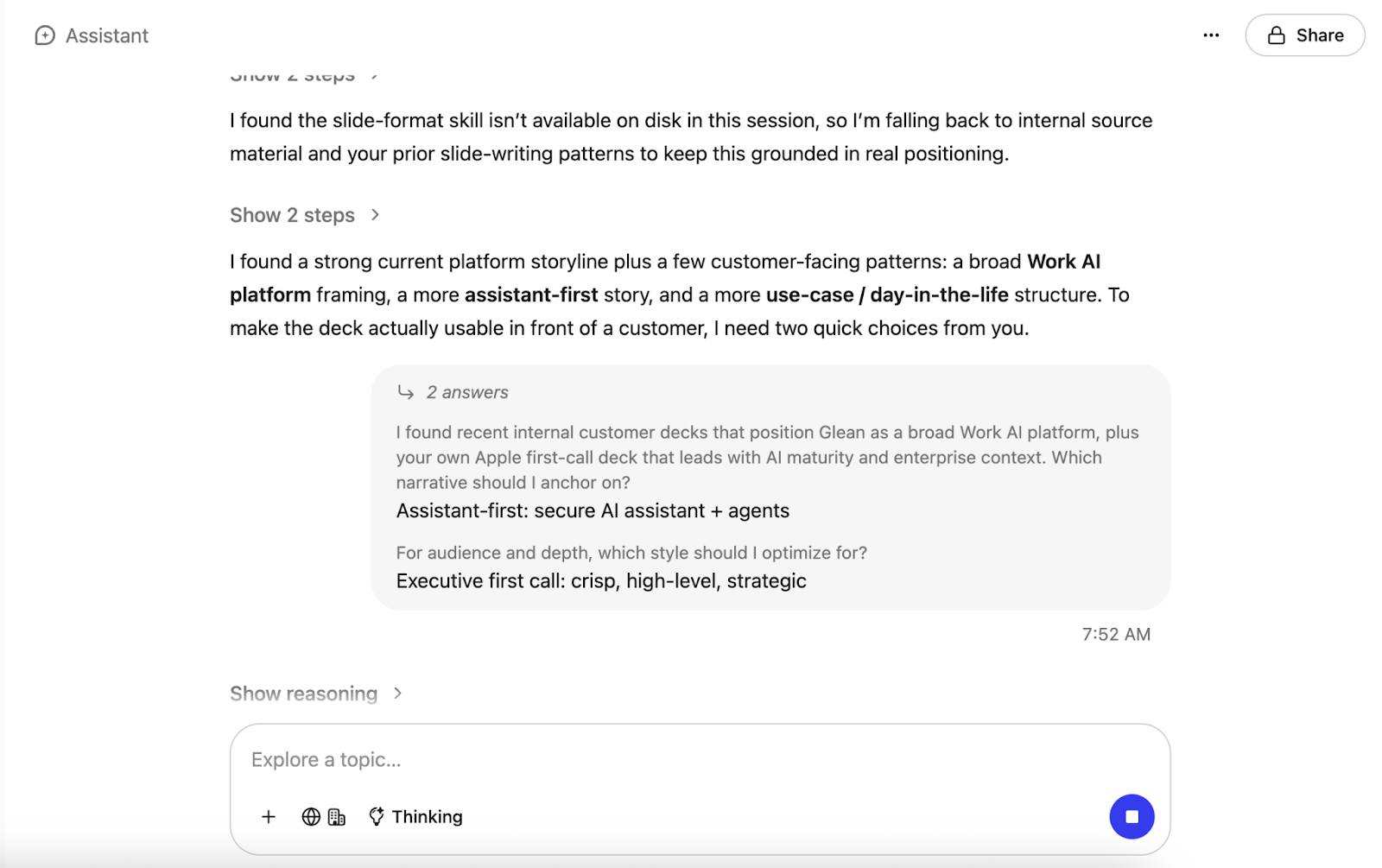This screenshot has width=1382, height=868.
Task: Click the reply arrow beside 2 answers
Action: click(403, 391)
